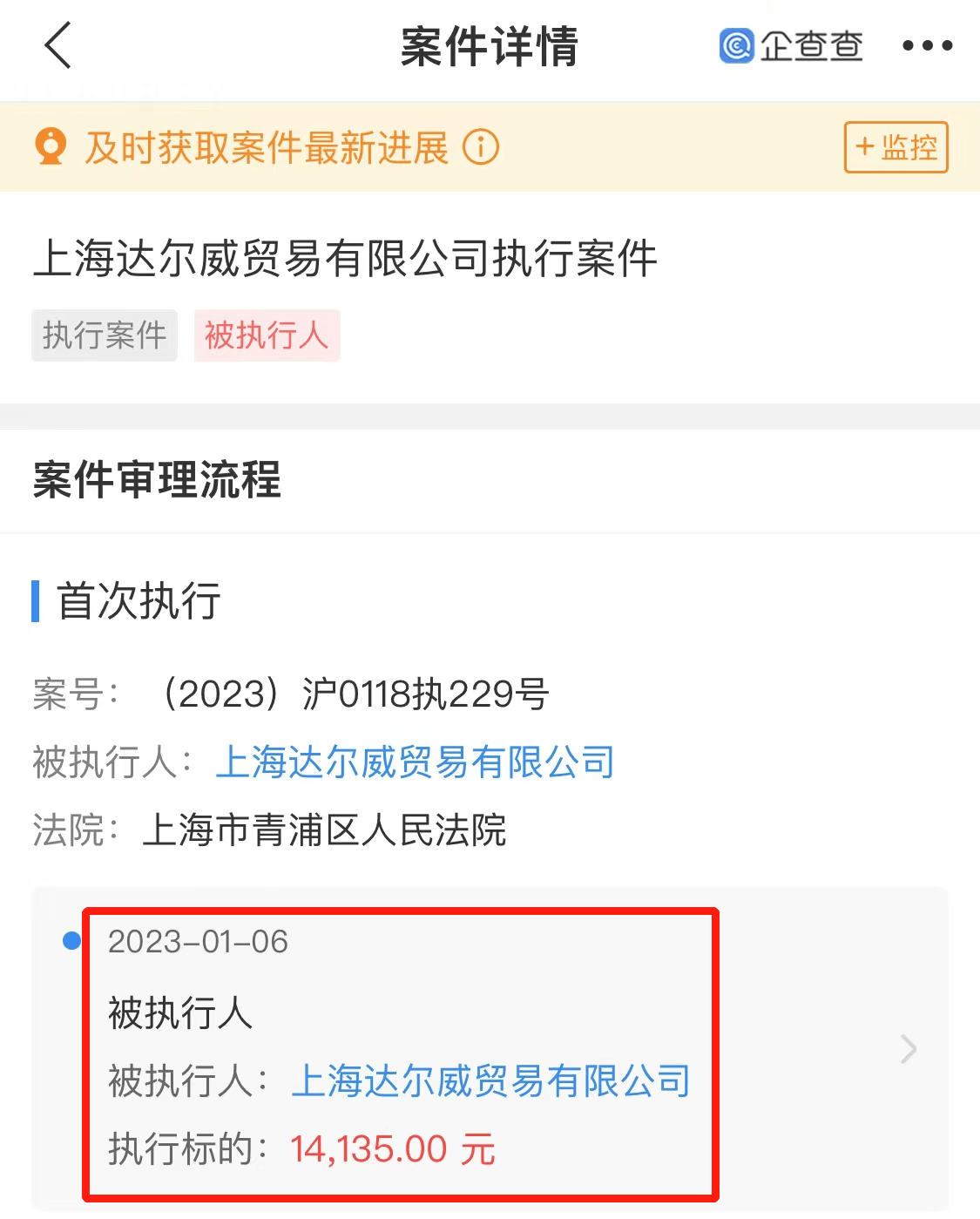Image resolution: width=980 pixels, height=1219 pixels.
Task: Go back using the top-left arrow
Action: coord(58,45)
